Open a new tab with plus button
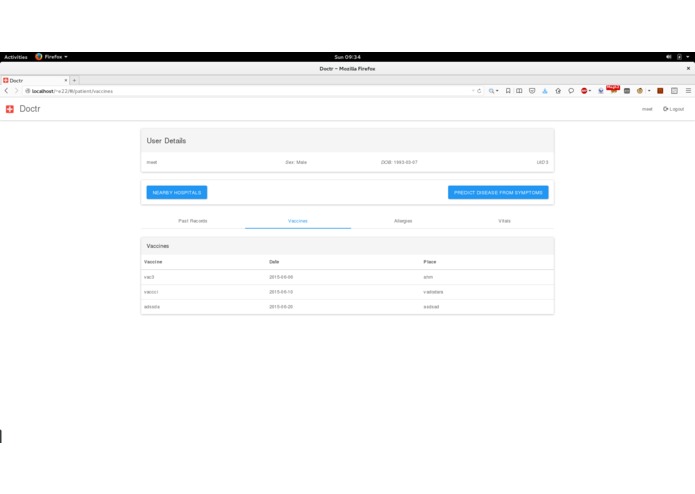Screen dimensions: 695x494 [x=74, y=80]
